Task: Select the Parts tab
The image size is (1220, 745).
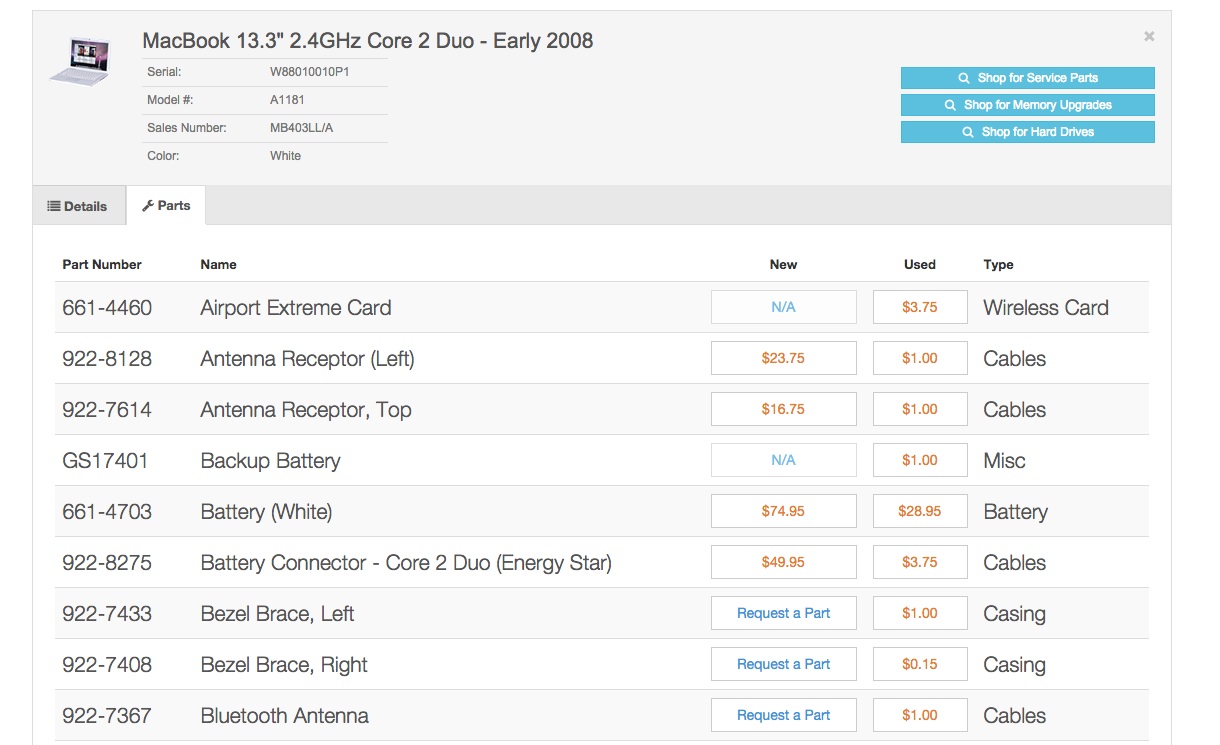Action: coord(166,206)
